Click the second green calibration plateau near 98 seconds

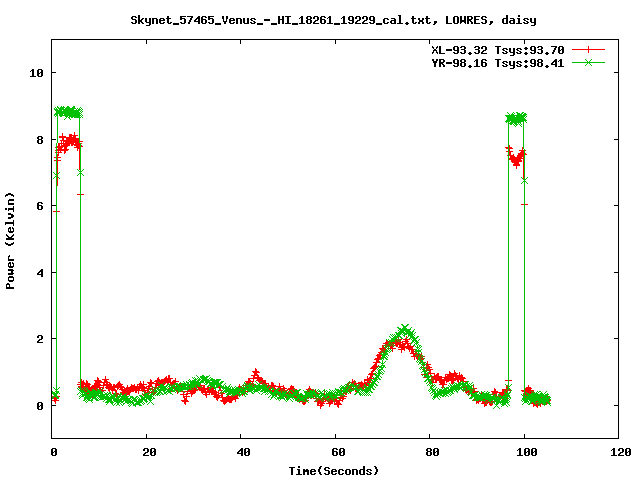(x=516, y=119)
